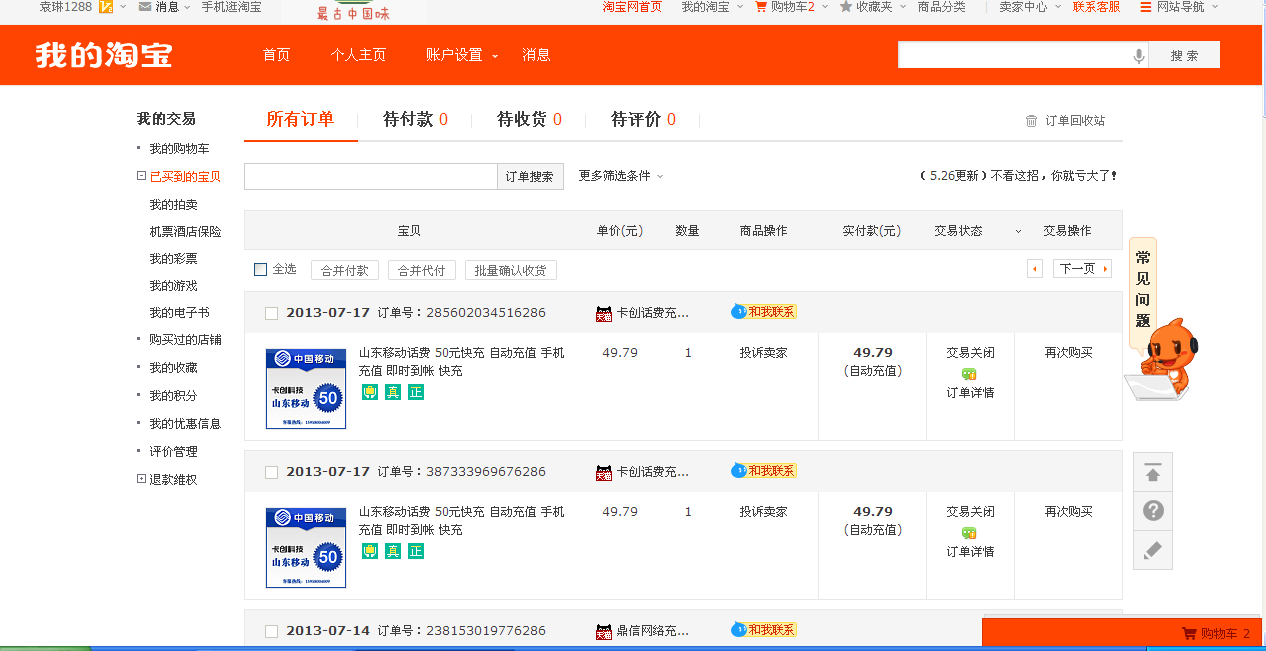
Task: Click 再次购买 for the first order
Action: [1068, 353]
